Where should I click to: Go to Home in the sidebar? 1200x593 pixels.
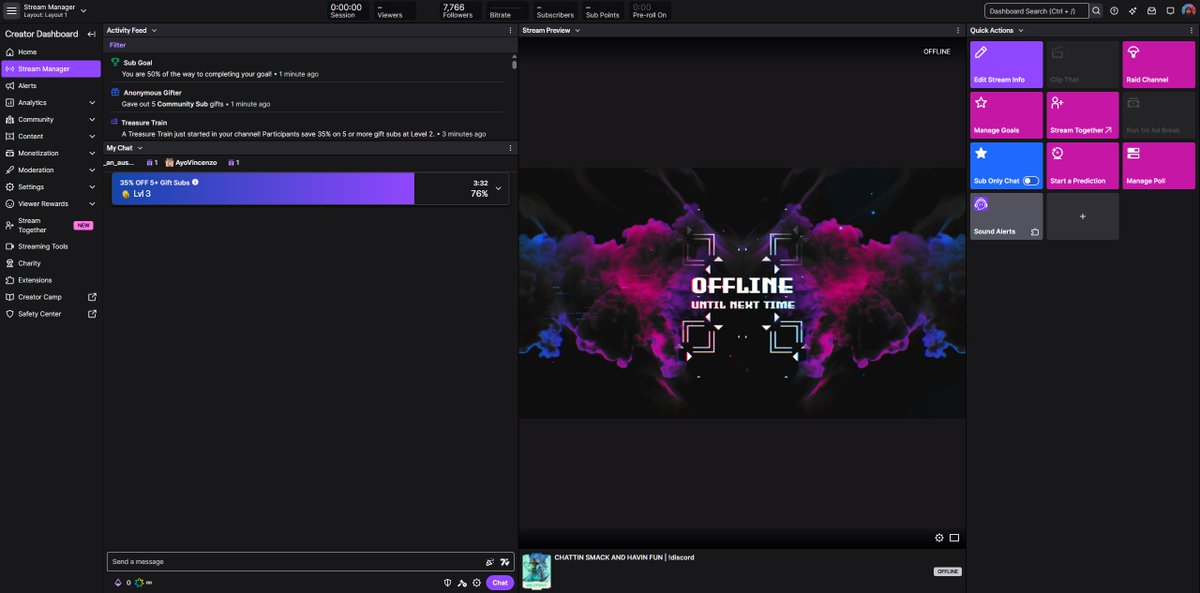coord(50,52)
